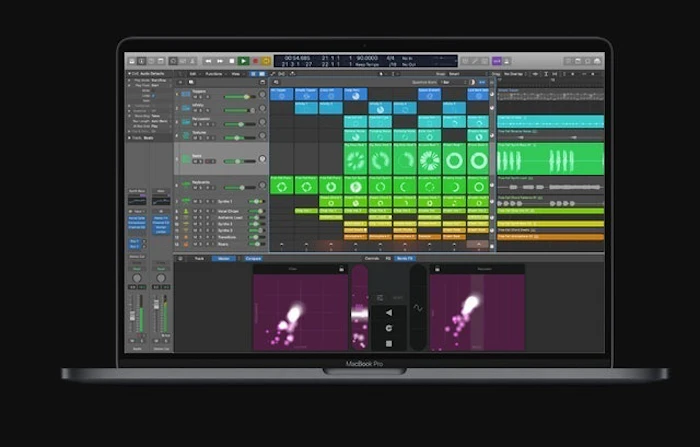The height and width of the screenshot is (447, 700).
Task: Adjust the Textures track volume slider
Action: click(239, 138)
